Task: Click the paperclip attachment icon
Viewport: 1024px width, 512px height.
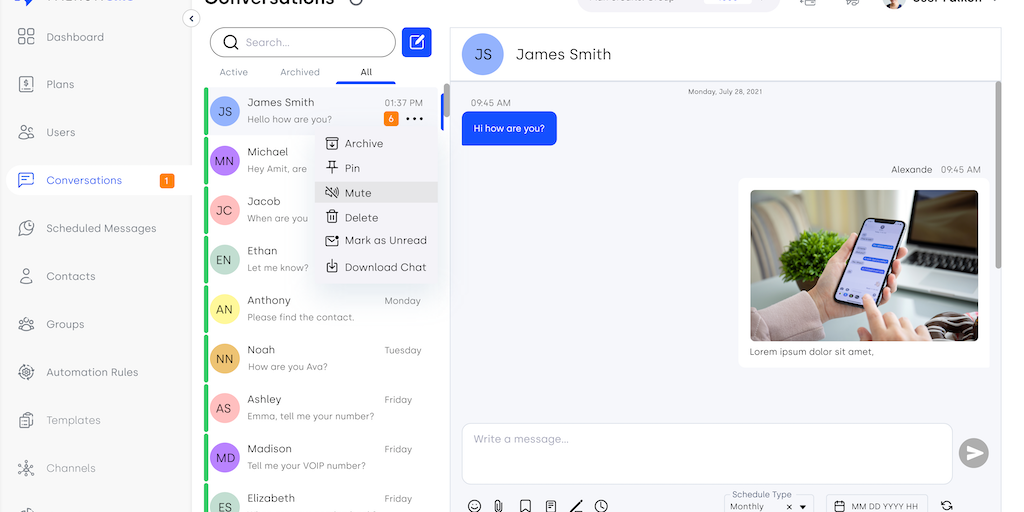Action: click(x=498, y=506)
